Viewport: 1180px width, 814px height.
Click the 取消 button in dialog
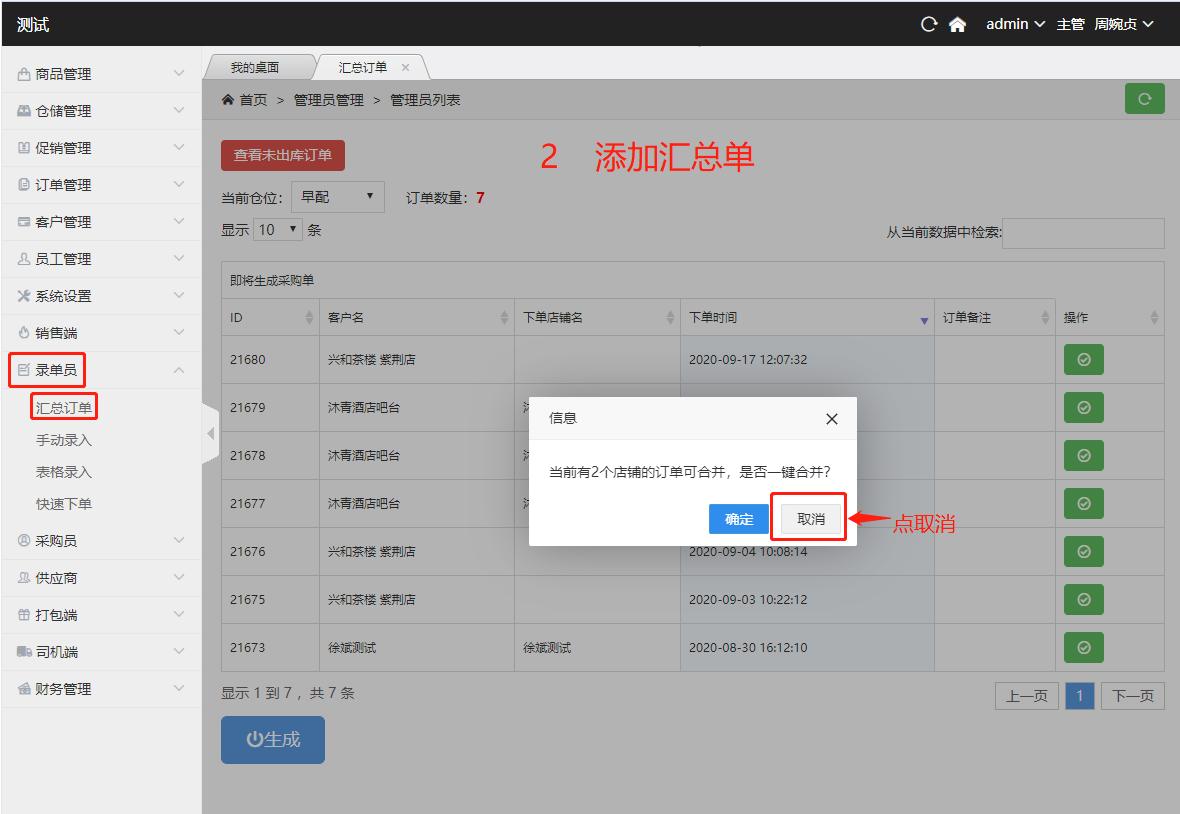tap(811, 519)
